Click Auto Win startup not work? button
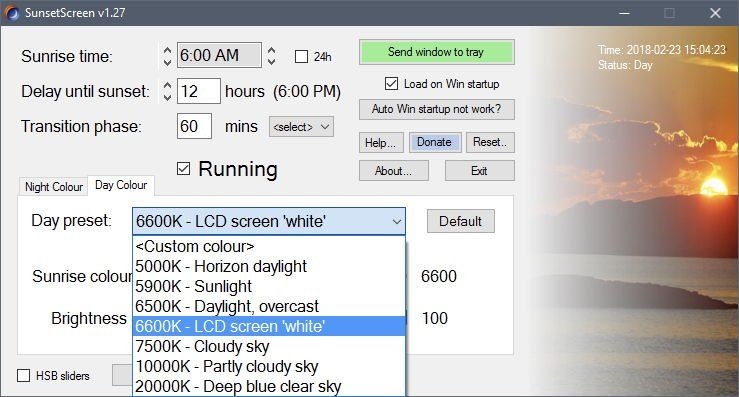Viewport: 739px width, 397px height. tap(436, 109)
